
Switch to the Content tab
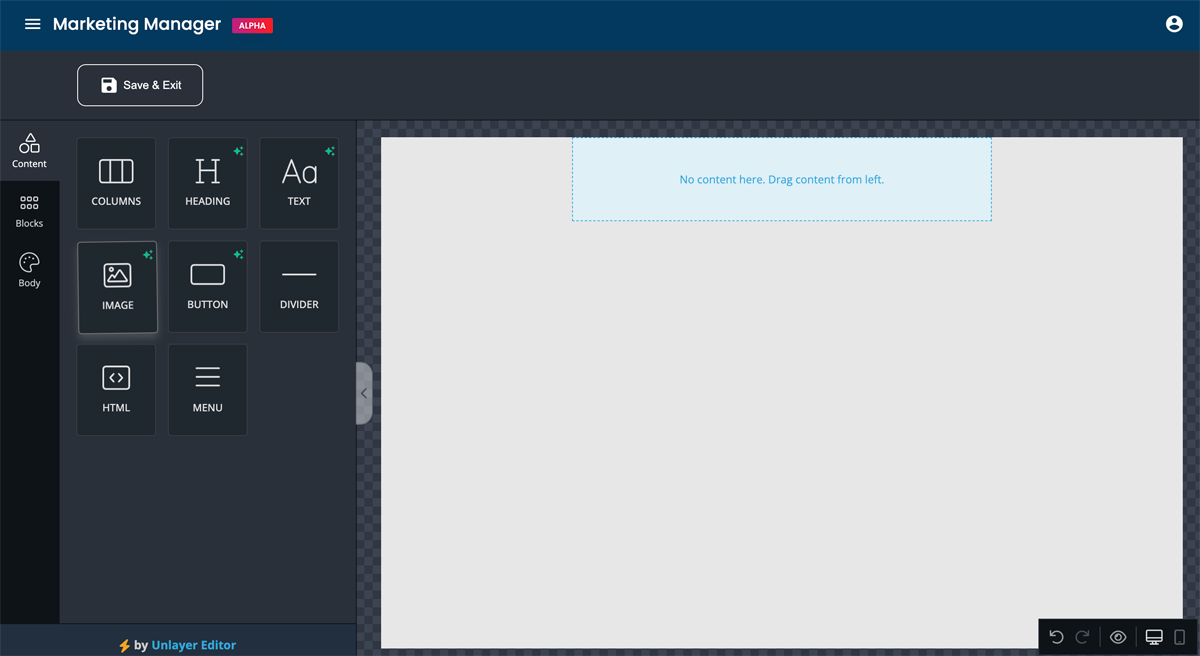(30, 151)
